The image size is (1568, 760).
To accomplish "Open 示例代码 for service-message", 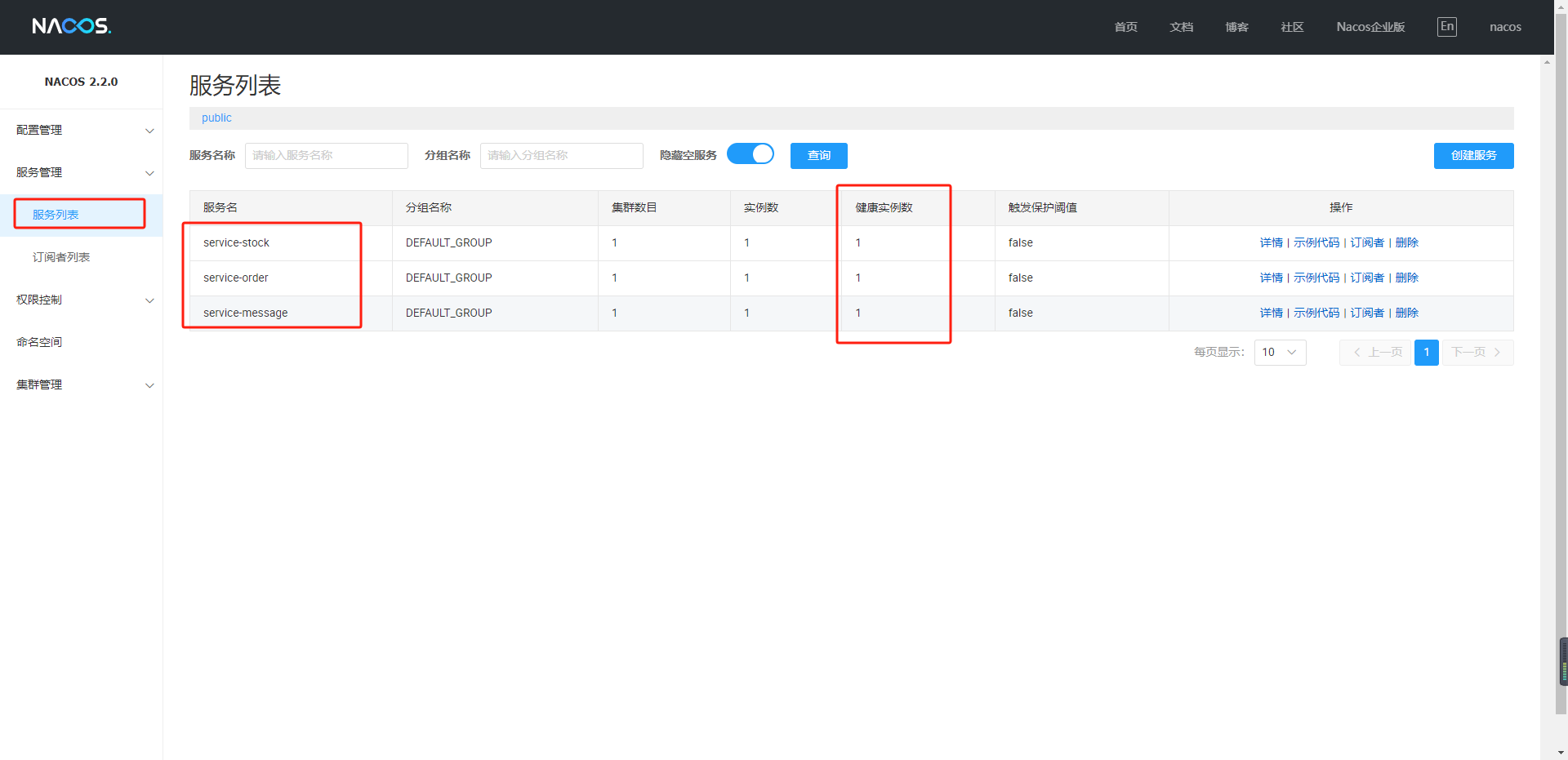I will [x=1316, y=313].
